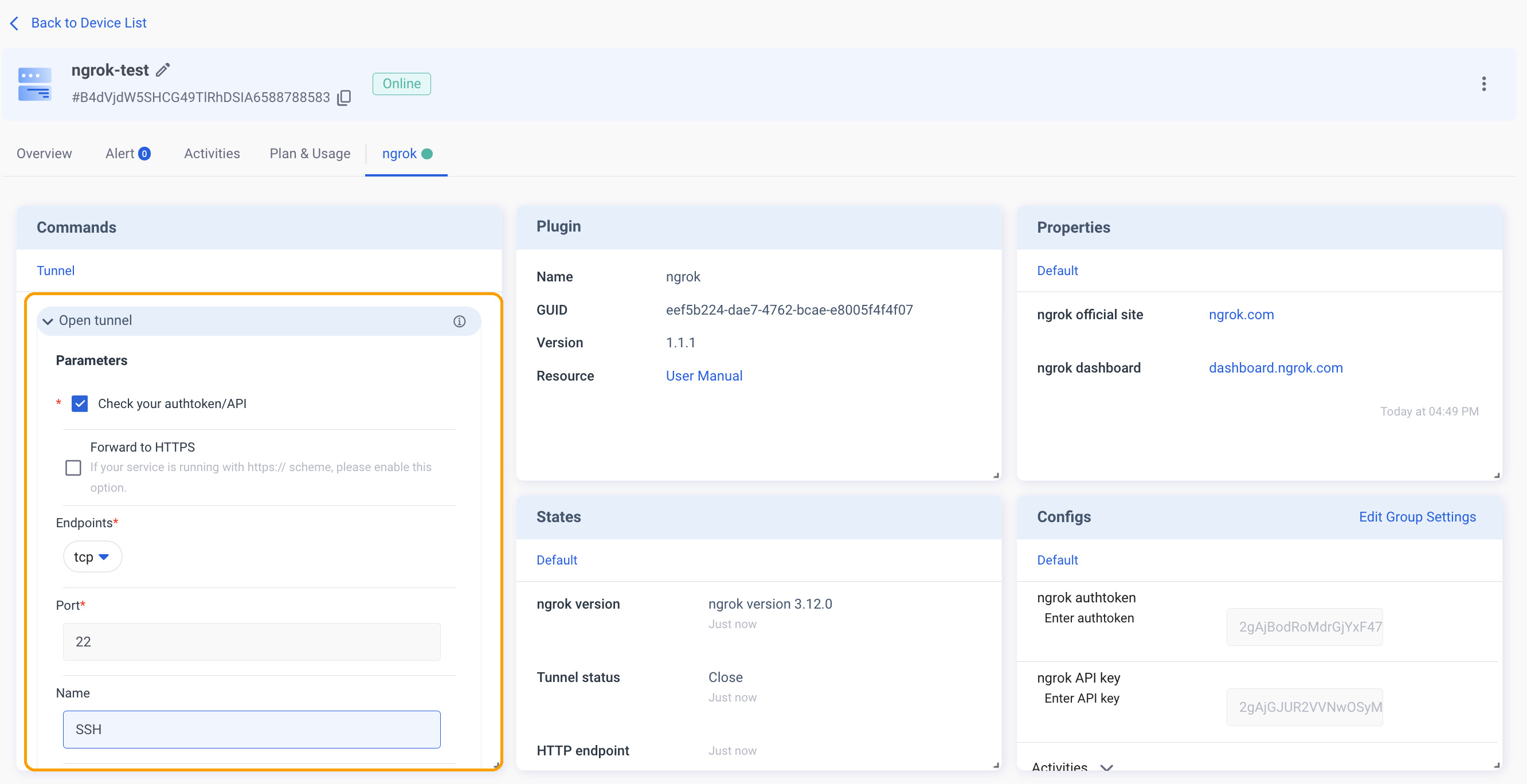This screenshot has height=784, width=1527.
Task: Click the Plugin panel resize handle
Action: tap(996, 475)
